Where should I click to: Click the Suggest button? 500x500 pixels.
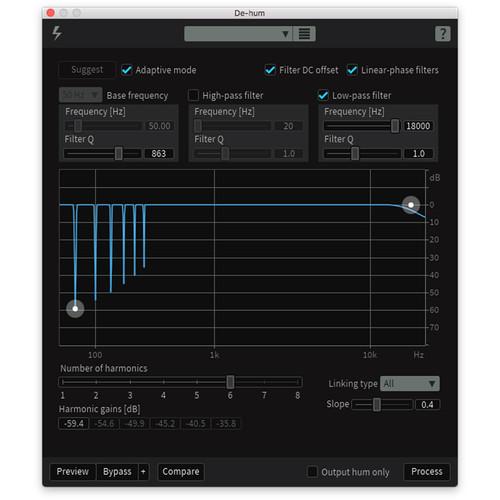click(87, 70)
